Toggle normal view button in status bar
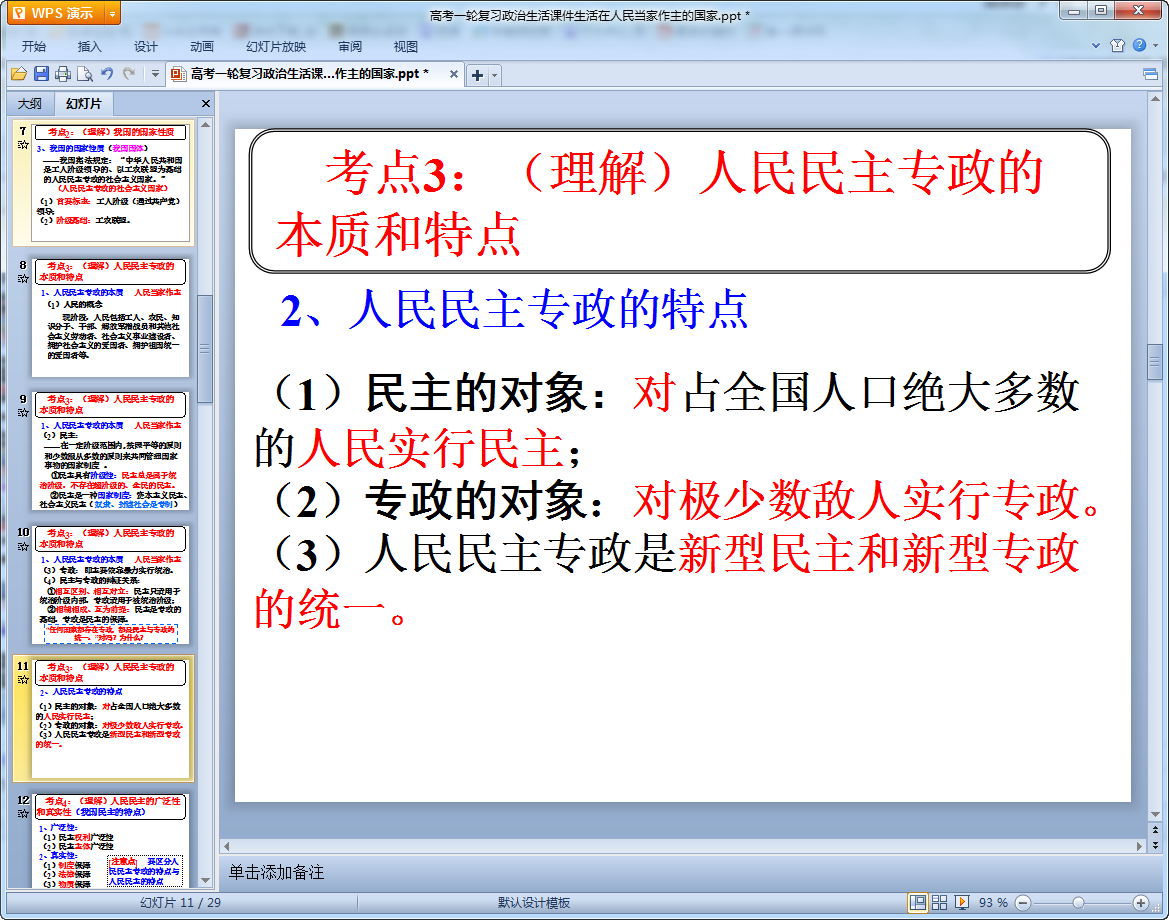 (x=918, y=902)
